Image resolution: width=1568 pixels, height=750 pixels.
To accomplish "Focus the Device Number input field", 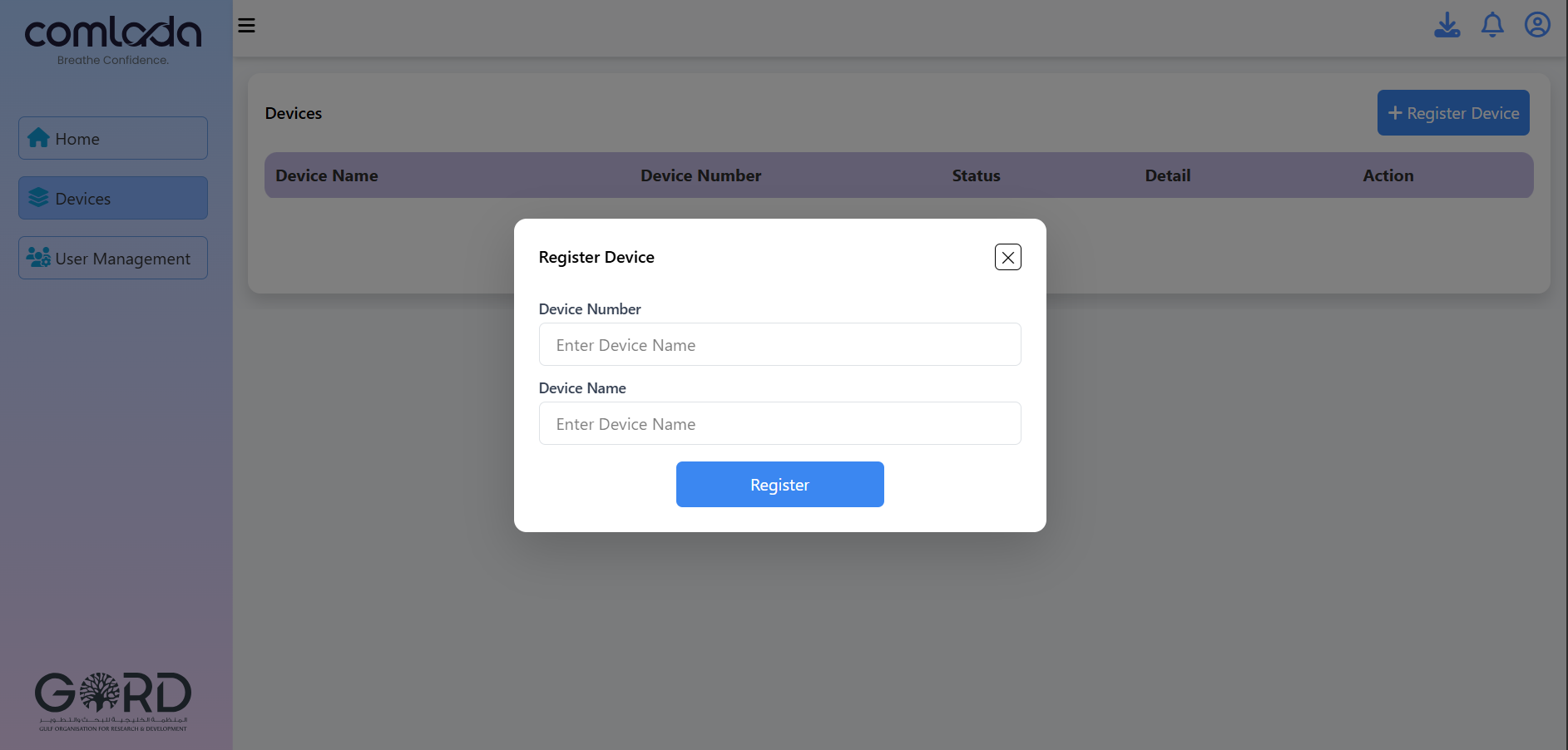I will [779, 344].
